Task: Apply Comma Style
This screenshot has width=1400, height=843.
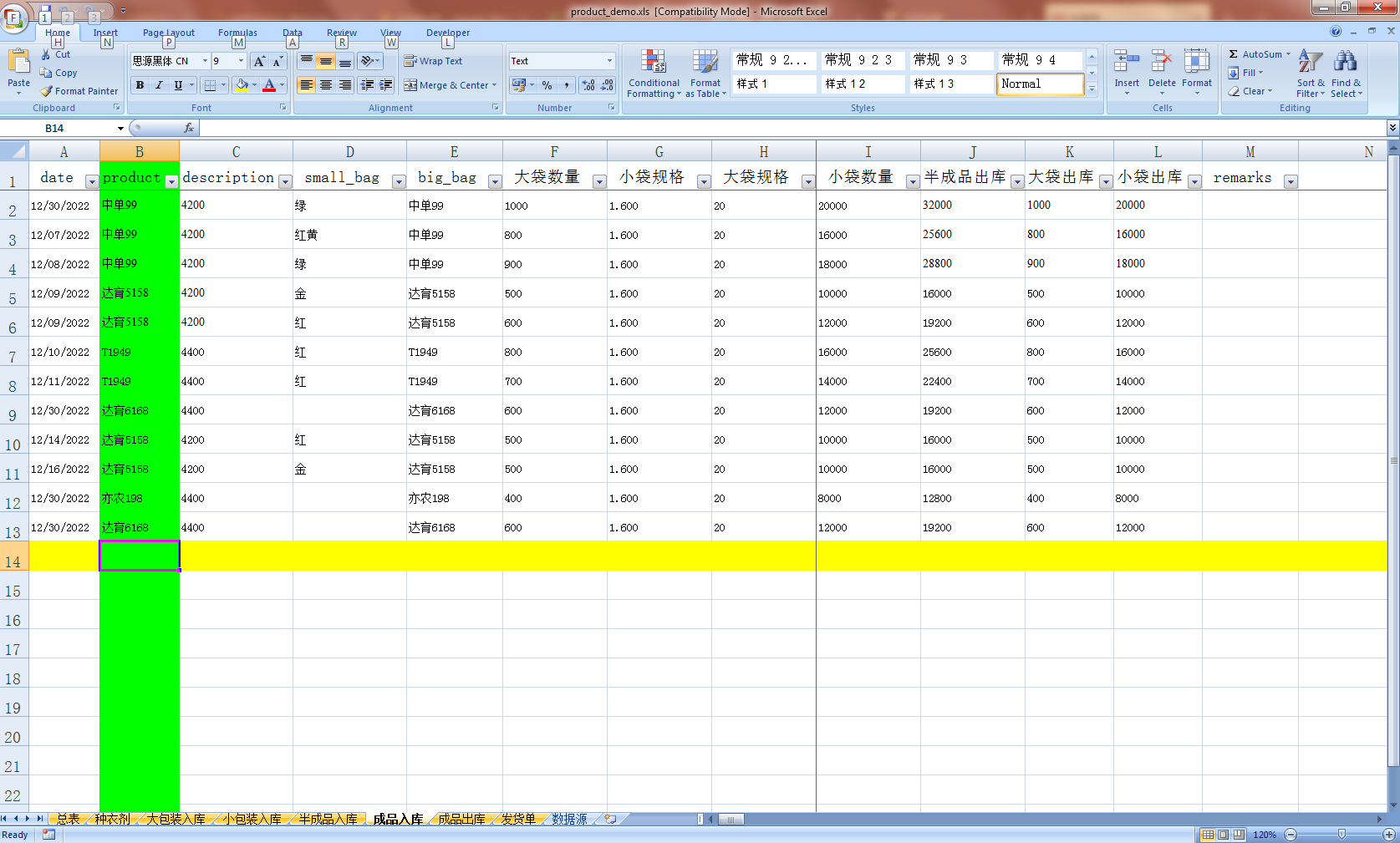Action: pos(566,85)
